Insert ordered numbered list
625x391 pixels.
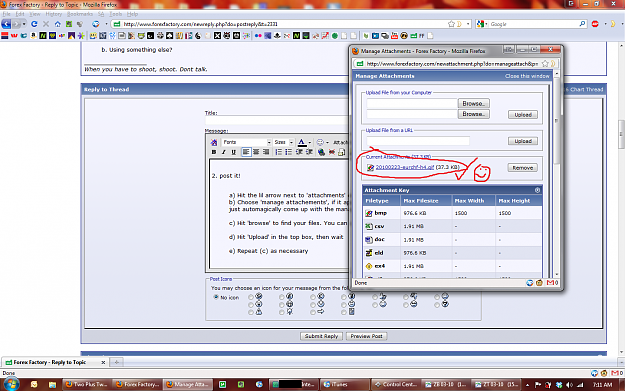coord(279,152)
